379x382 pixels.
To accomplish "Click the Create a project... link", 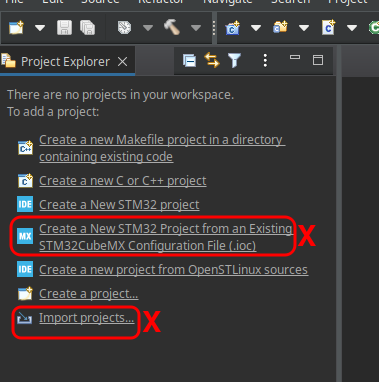I will click(89, 294).
